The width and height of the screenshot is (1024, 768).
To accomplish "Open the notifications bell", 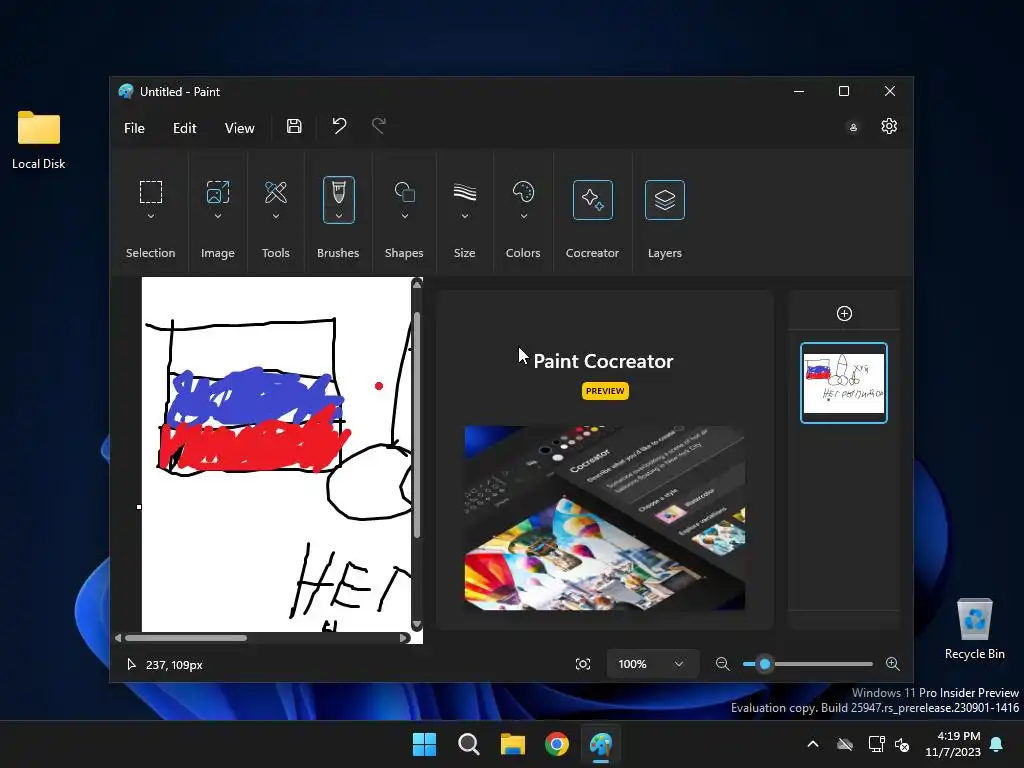I will coord(997,744).
